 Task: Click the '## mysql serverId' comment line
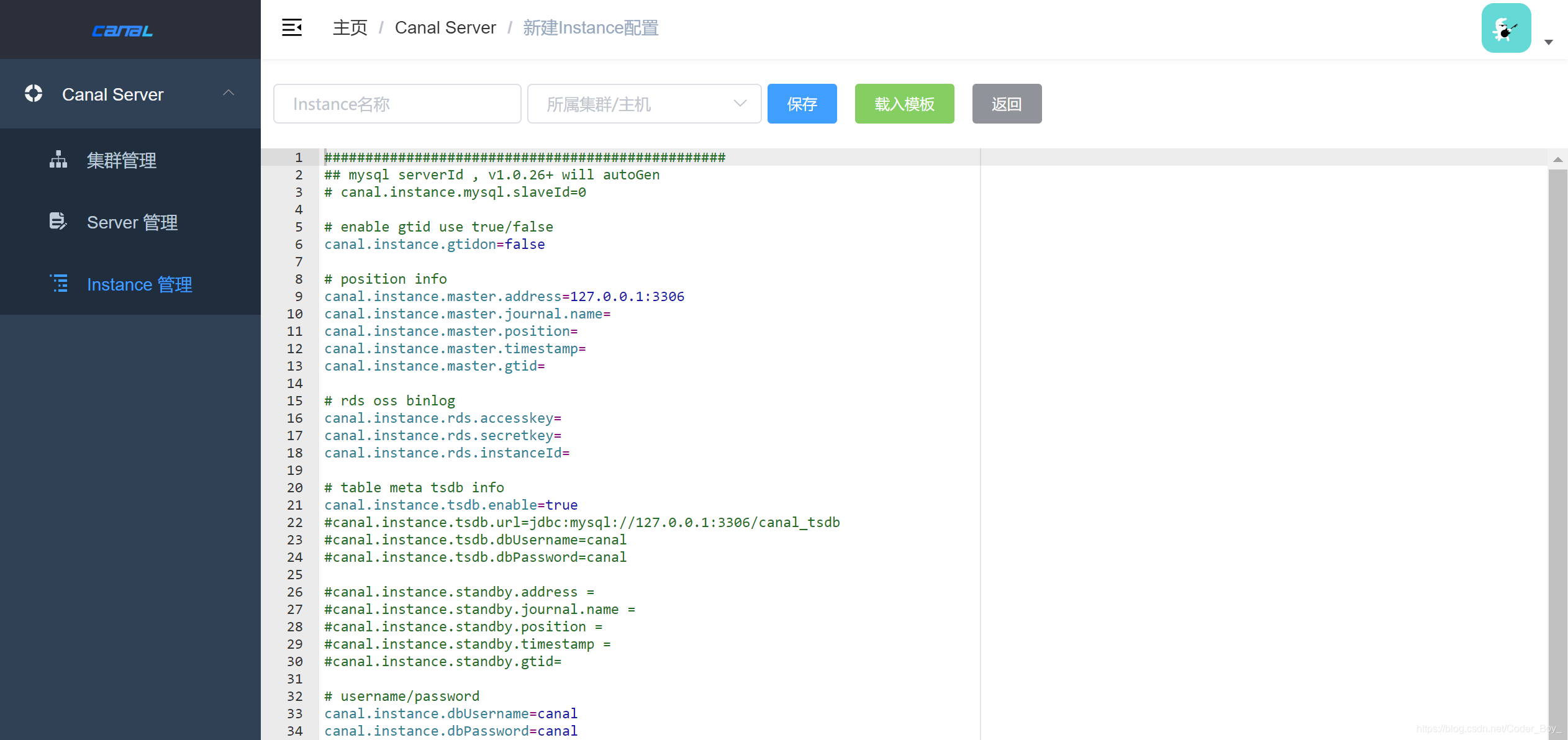pos(492,174)
